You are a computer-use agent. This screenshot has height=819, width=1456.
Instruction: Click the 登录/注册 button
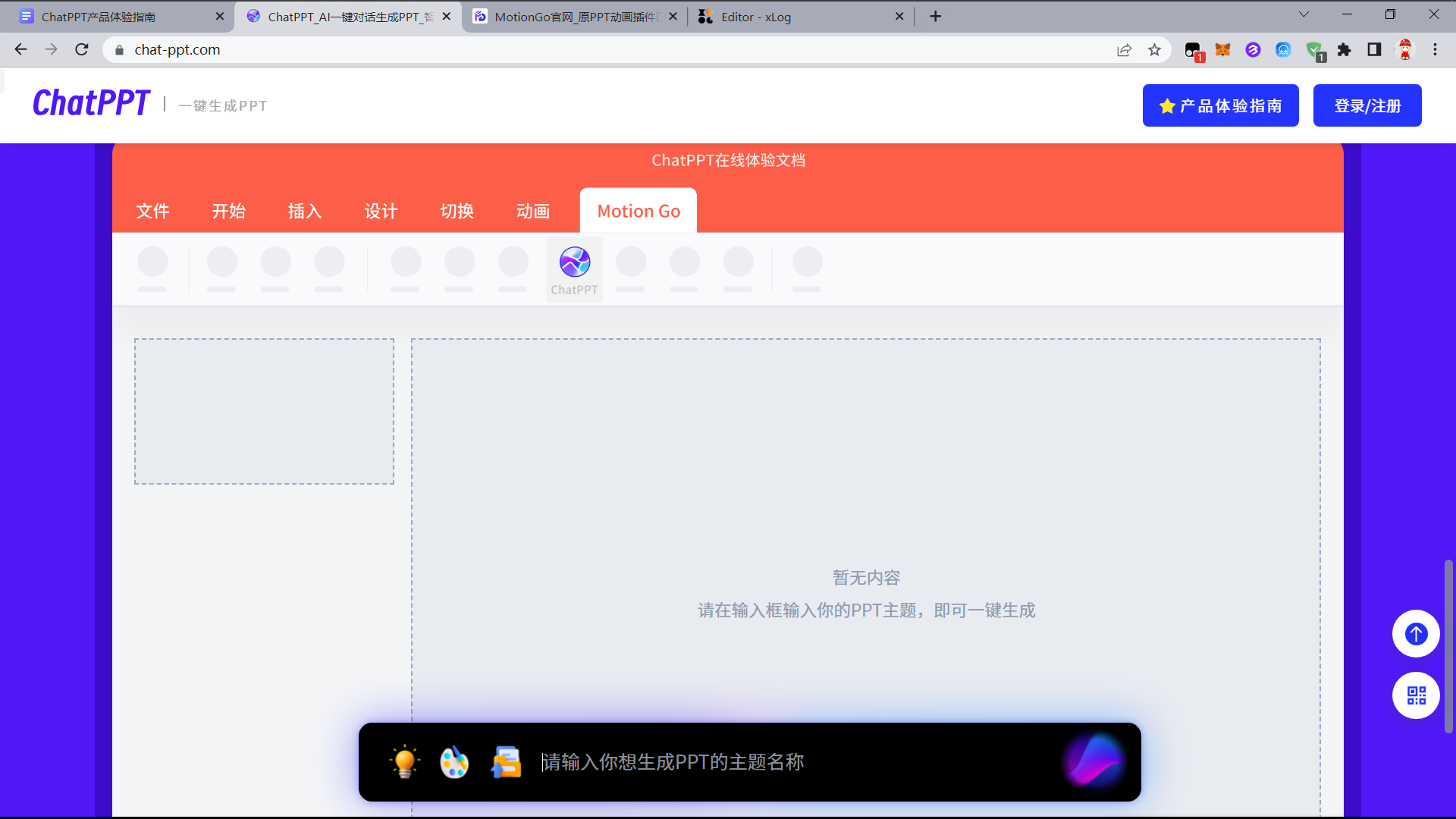pos(1367,105)
